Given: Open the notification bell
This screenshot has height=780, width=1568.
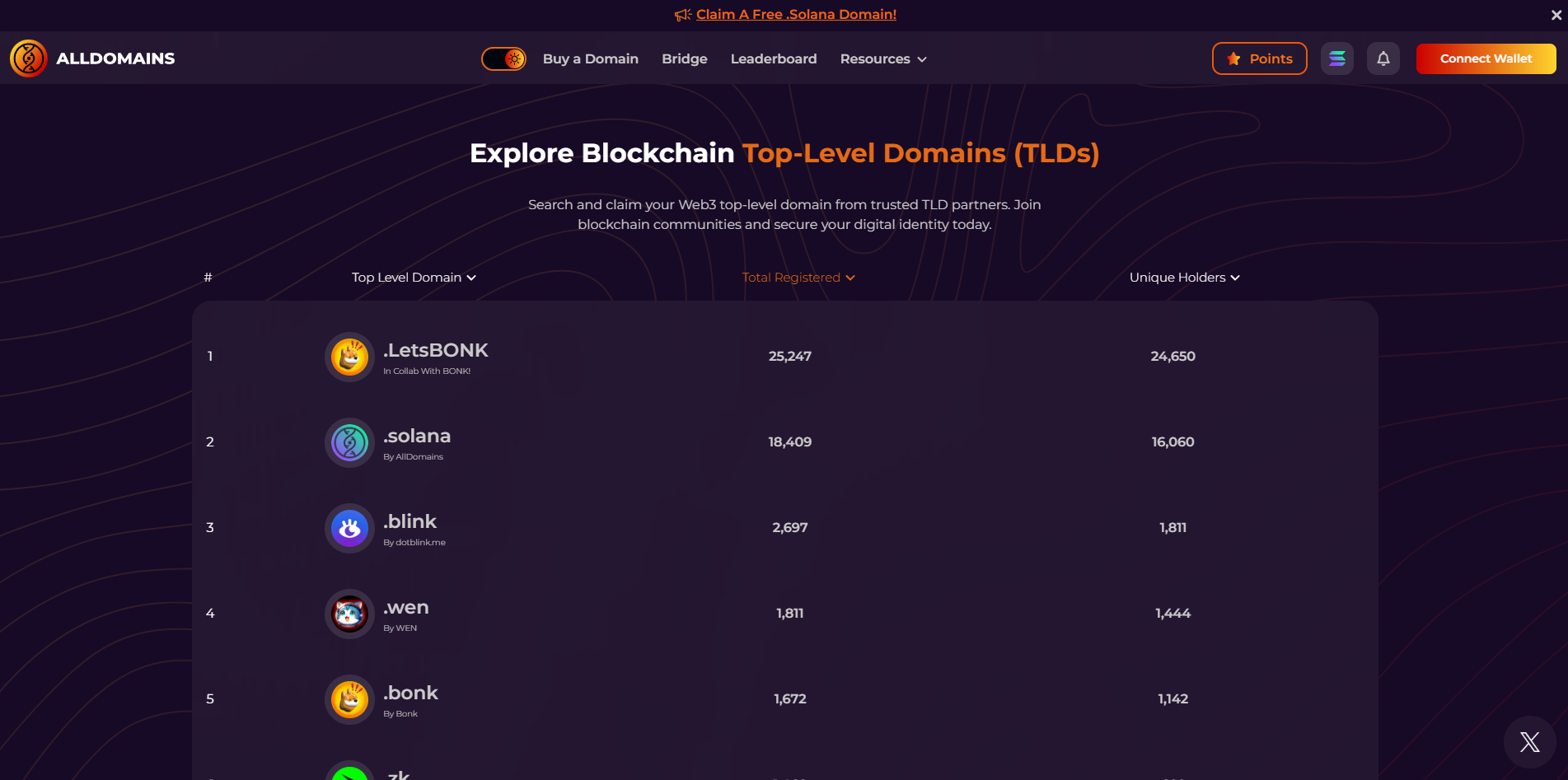Looking at the screenshot, I should point(1383,58).
